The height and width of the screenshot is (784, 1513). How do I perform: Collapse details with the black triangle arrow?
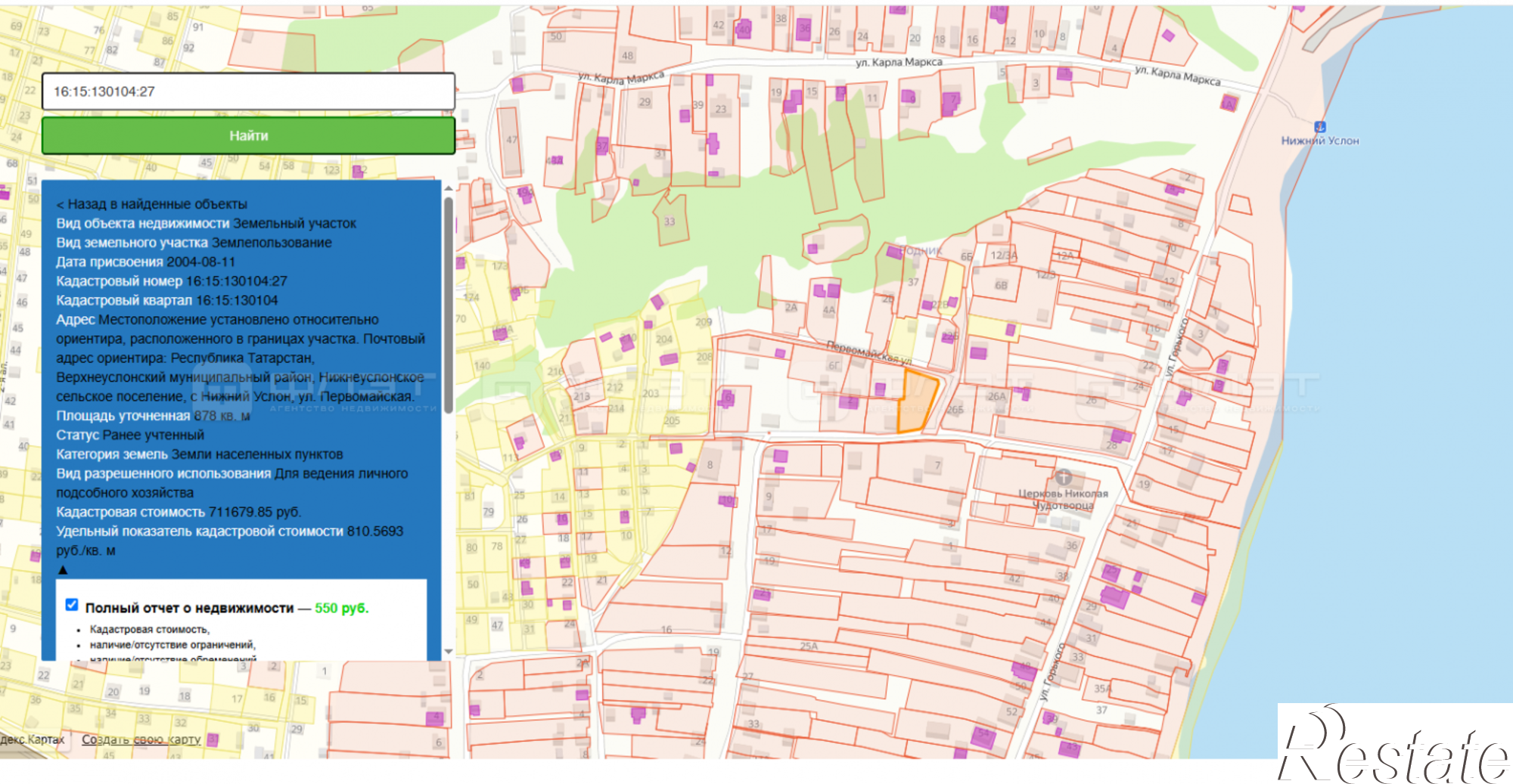tap(63, 570)
